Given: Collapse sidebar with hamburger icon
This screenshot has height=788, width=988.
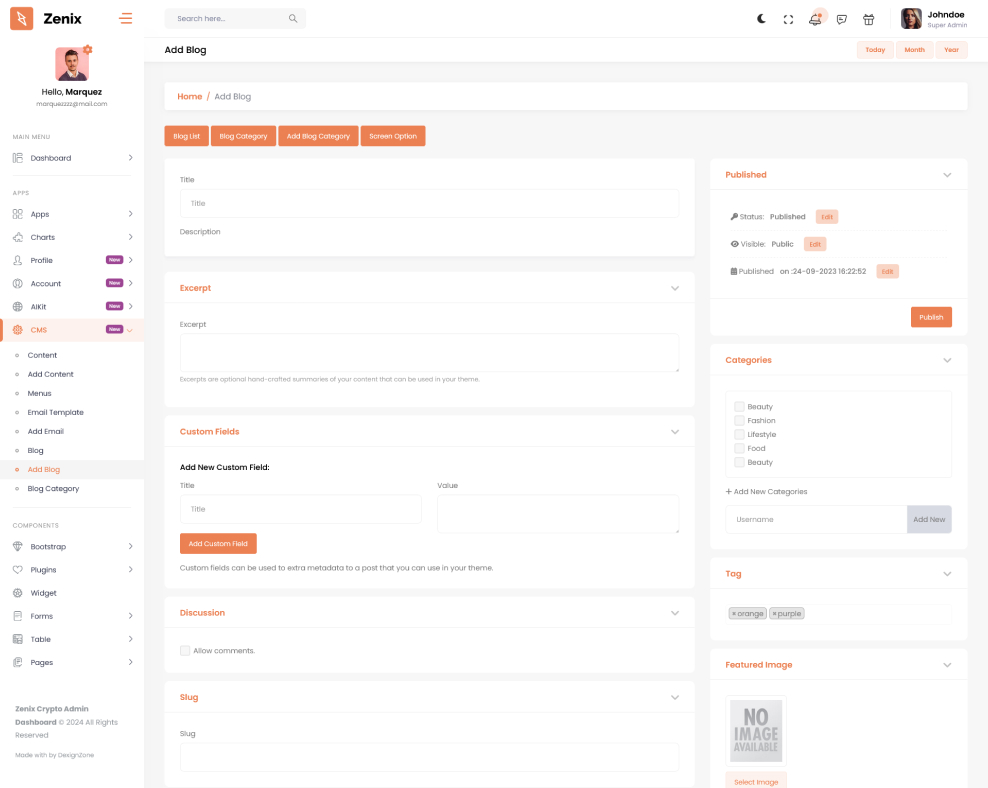Looking at the screenshot, I should coord(125,18).
